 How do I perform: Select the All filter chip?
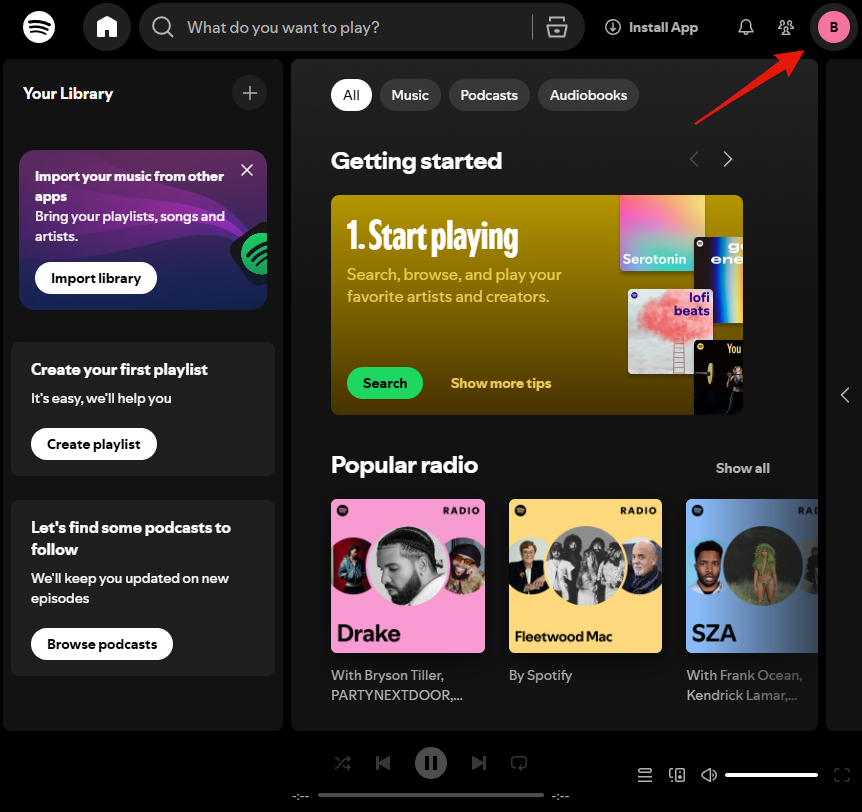[351, 95]
